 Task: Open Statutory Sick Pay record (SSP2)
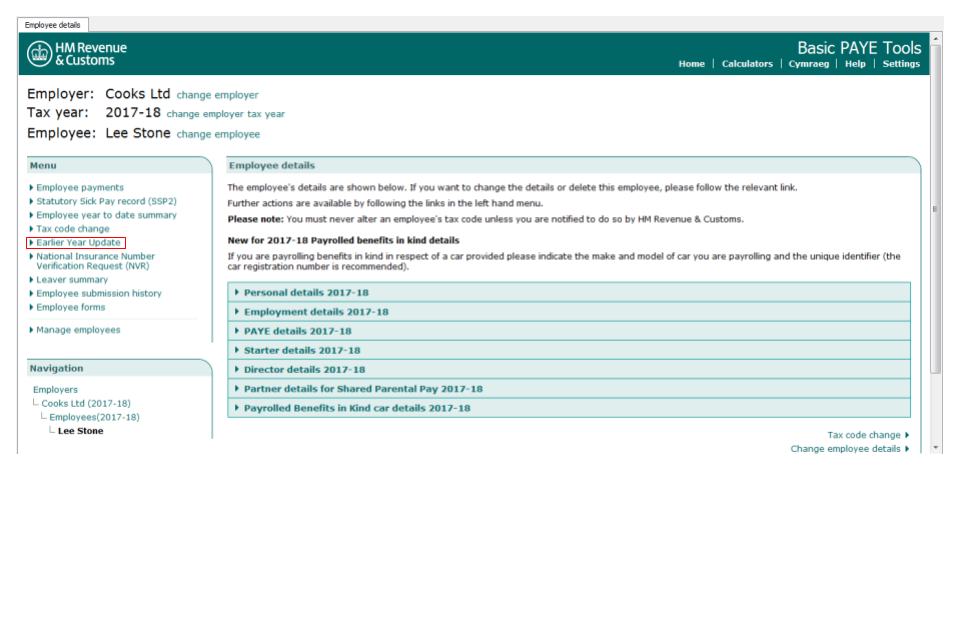point(106,201)
